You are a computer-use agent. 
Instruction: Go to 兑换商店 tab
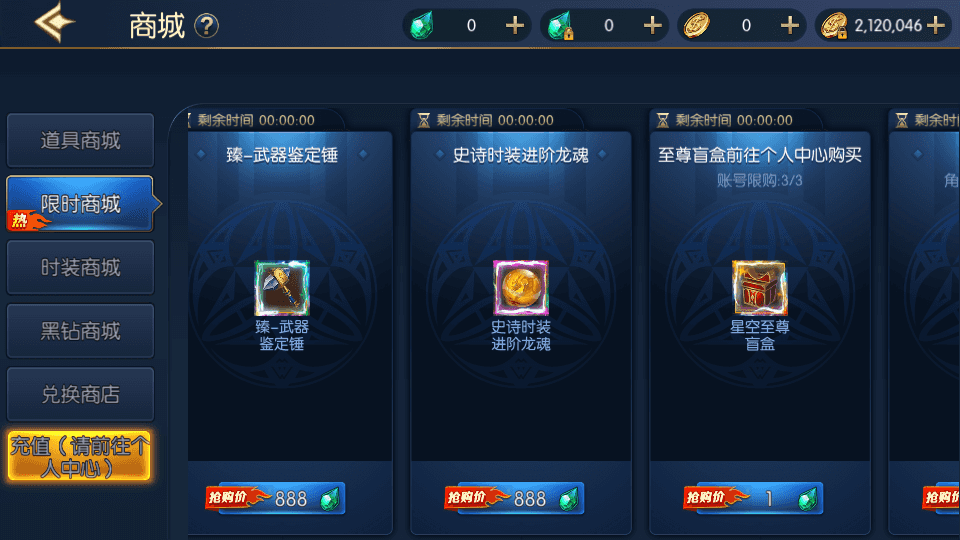80,394
